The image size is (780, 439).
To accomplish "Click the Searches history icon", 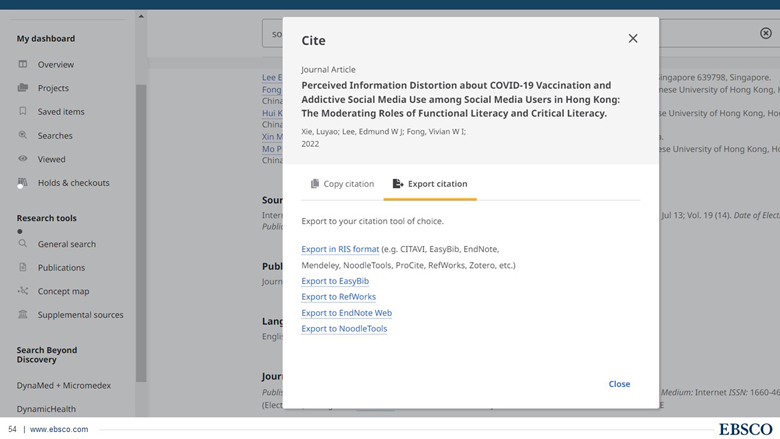I will (23, 135).
